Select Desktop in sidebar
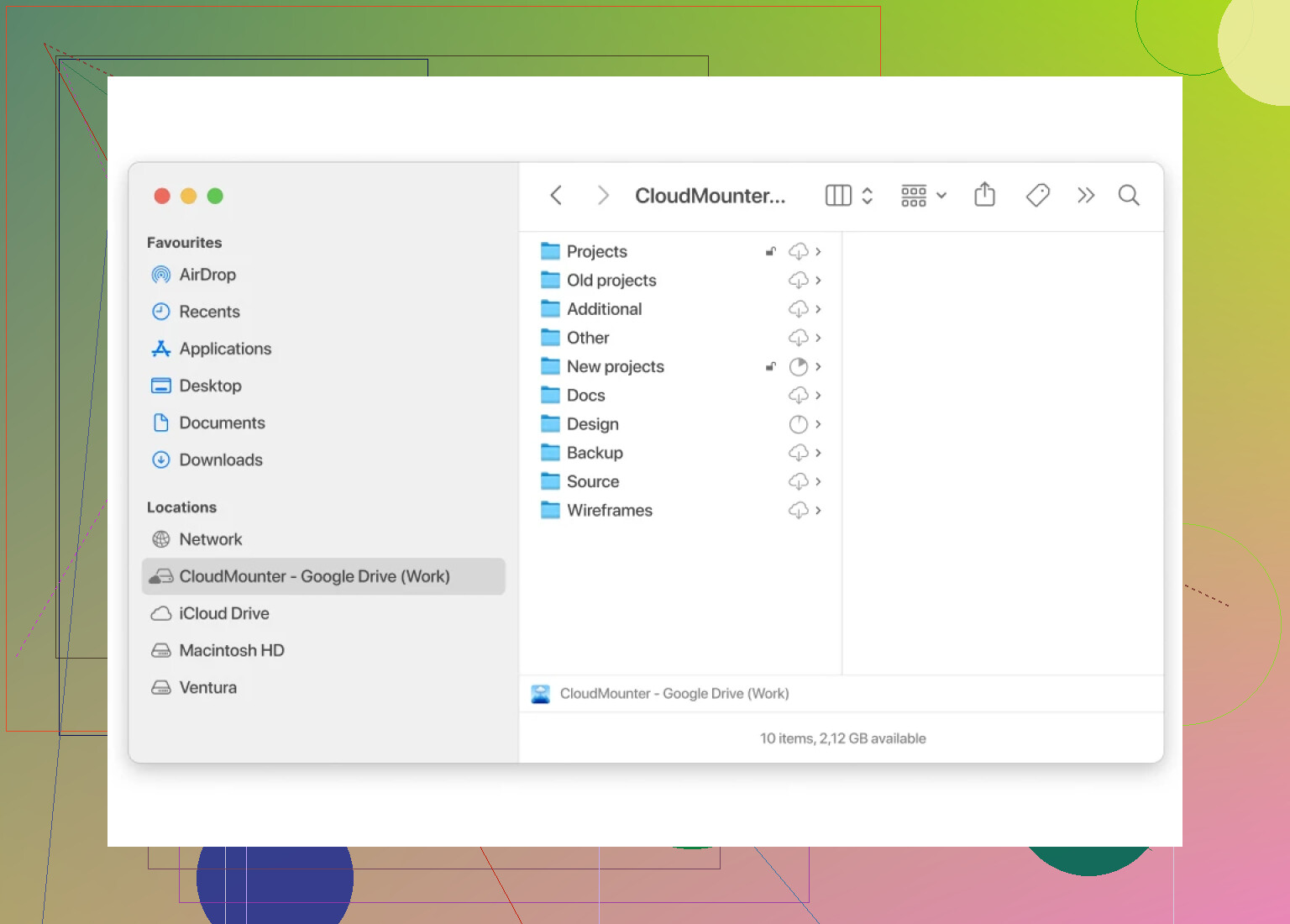Viewport: 1290px width, 924px height. coord(323,386)
